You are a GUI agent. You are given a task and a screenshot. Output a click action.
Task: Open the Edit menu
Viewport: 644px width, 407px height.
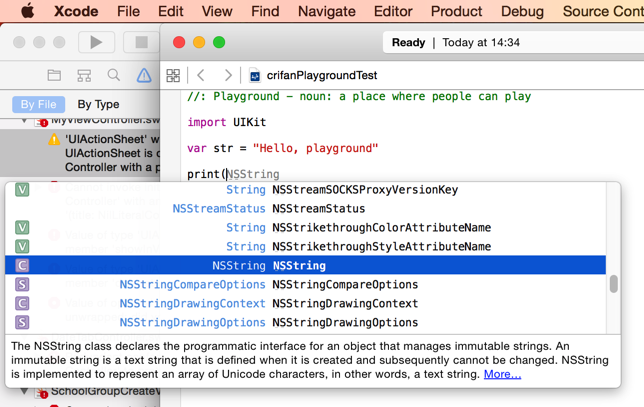(x=170, y=11)
